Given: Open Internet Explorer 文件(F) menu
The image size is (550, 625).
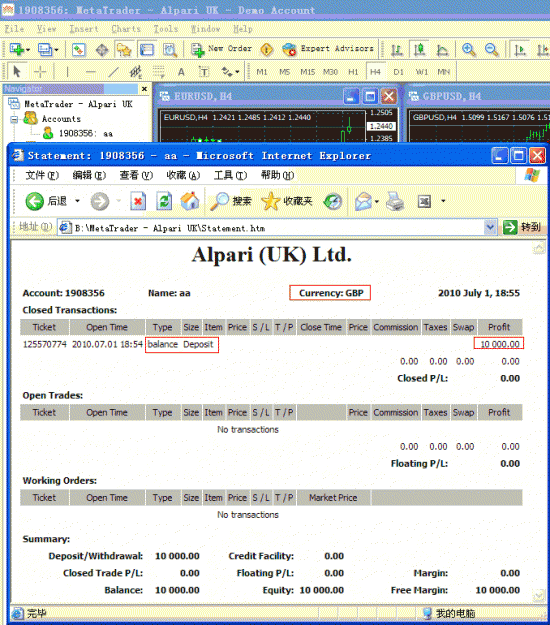Looking at the screenshot, I should pos(42,175).
